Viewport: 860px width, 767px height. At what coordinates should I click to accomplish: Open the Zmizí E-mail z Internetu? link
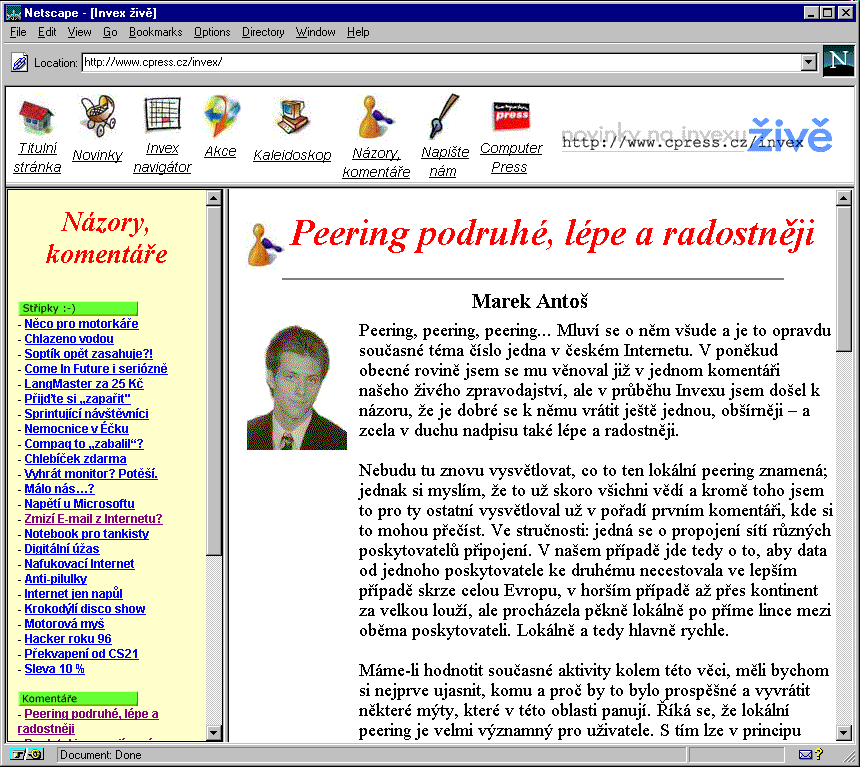tap(93, 518)
